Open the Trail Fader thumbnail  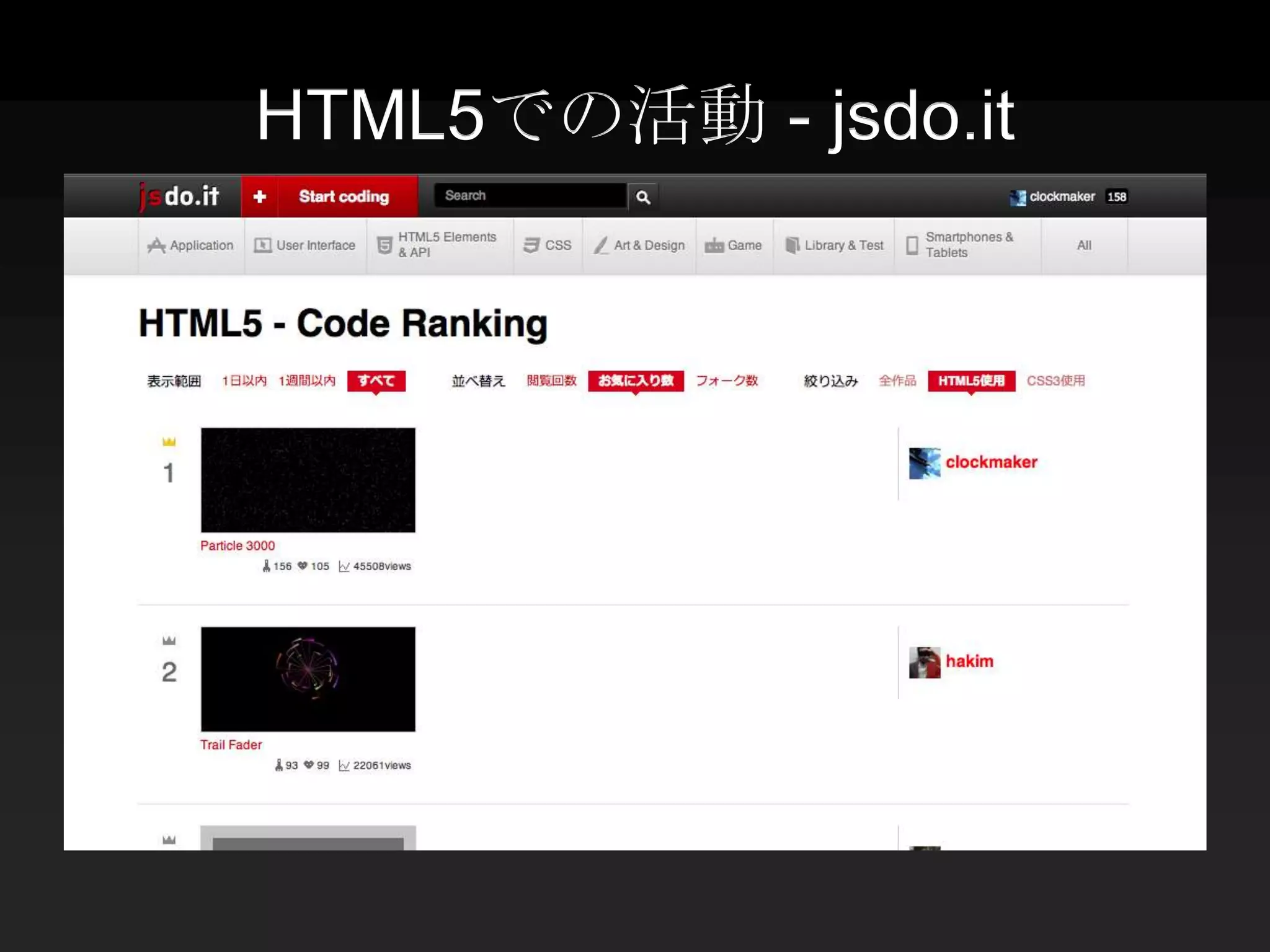308,679
